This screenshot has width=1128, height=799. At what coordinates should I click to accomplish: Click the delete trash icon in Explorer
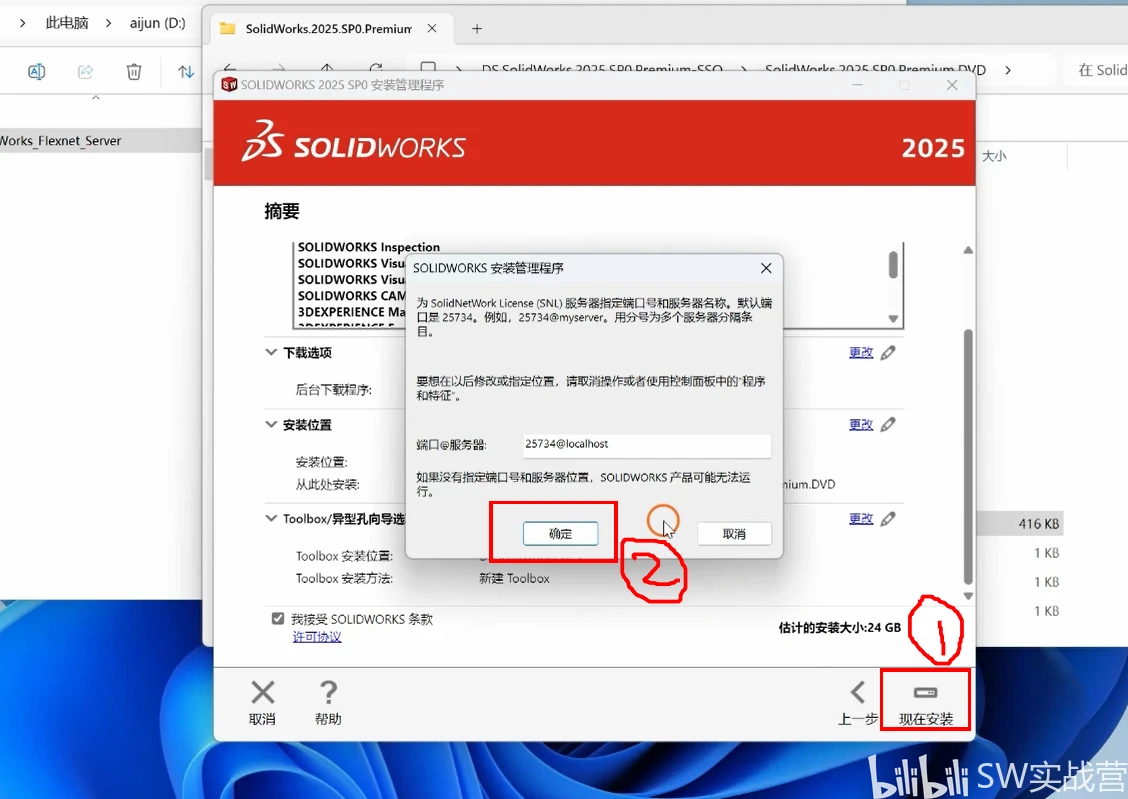[x=134, y=71]
